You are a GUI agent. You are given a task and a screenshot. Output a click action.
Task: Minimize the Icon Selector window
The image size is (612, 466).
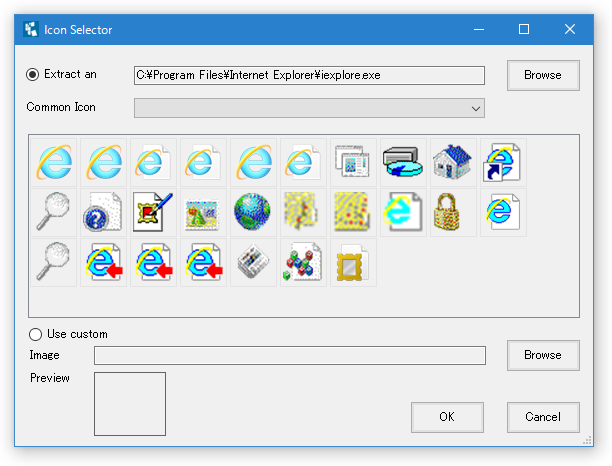tap(479, 29)
